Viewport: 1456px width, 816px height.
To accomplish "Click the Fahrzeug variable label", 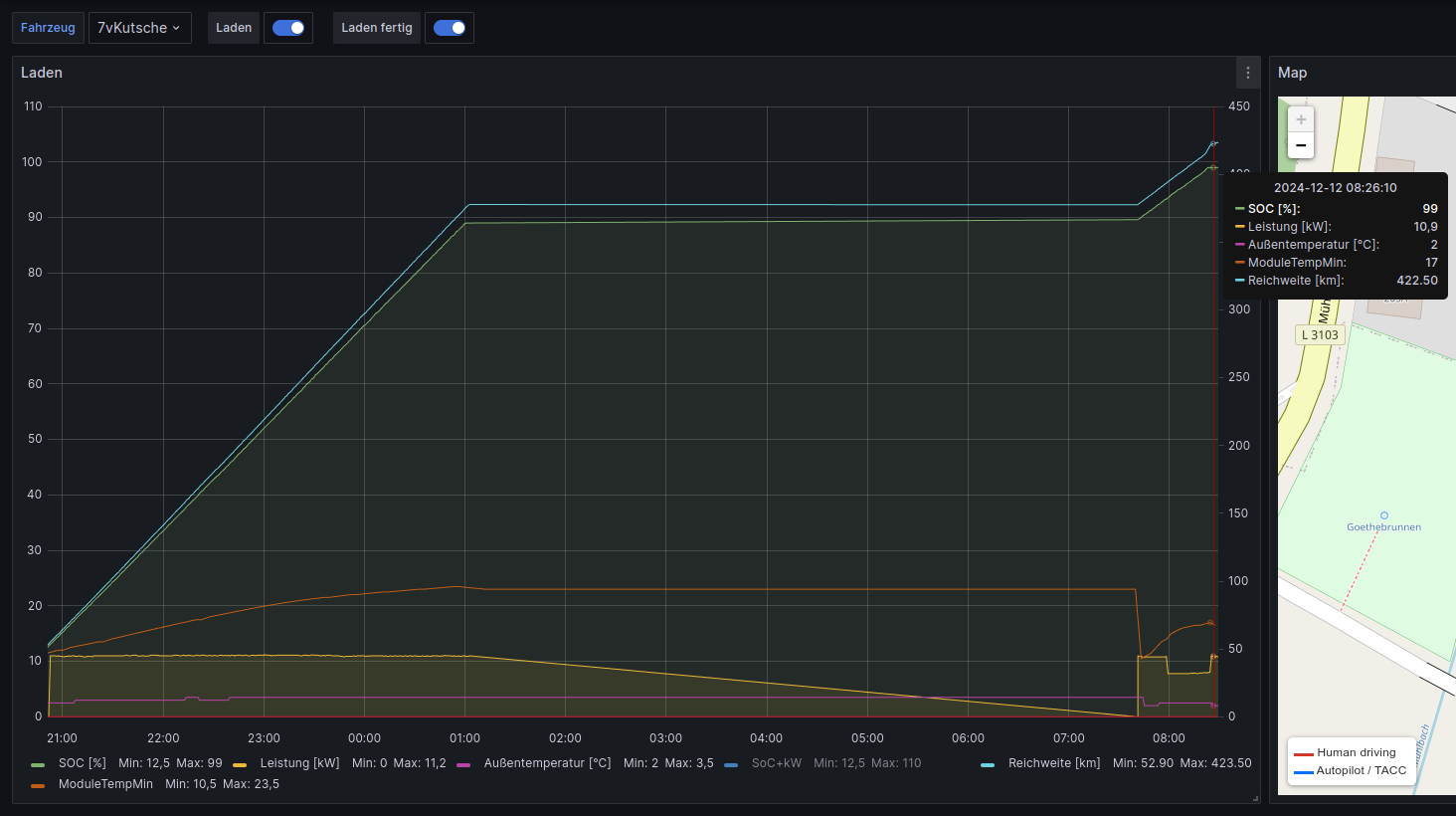I will [48, 28].
